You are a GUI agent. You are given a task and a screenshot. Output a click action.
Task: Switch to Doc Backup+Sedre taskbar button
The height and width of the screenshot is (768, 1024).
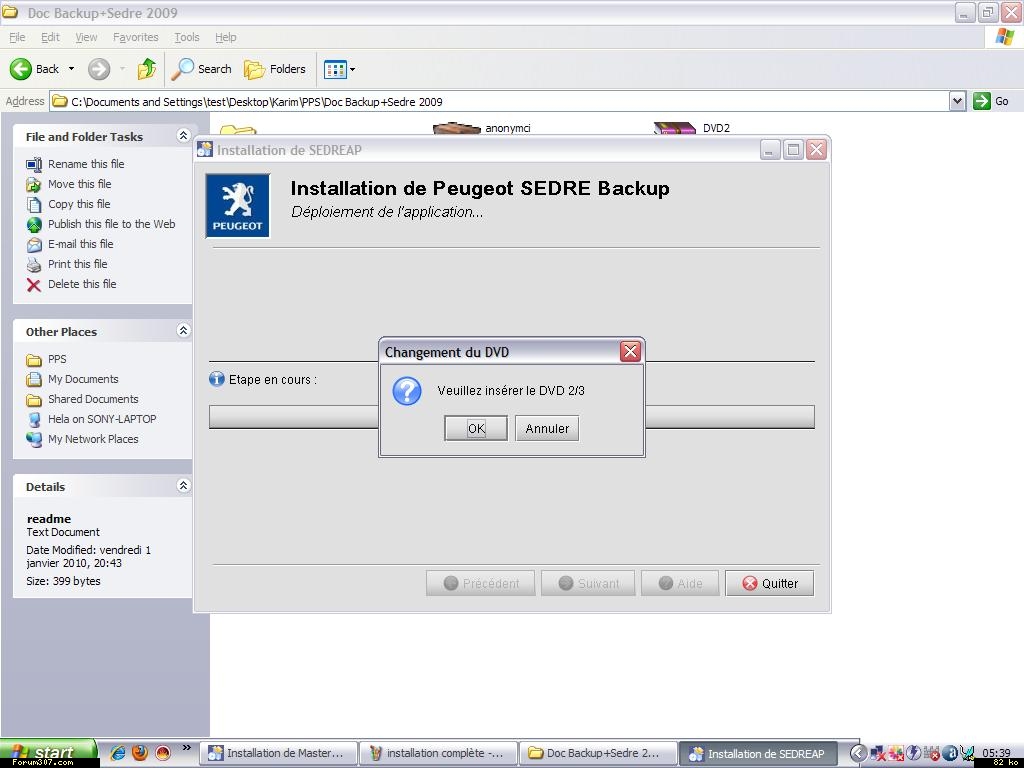pos(599,753)
